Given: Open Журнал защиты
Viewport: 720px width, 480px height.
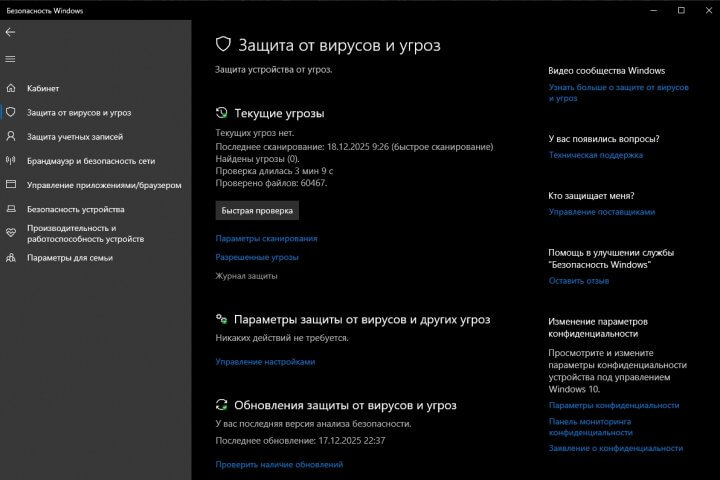Looking at the screenshot, I should click(x=247, y=276).
